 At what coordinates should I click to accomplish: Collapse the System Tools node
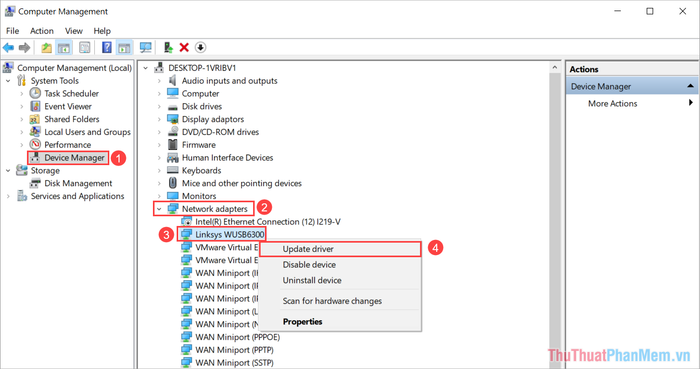coord(8,81)
